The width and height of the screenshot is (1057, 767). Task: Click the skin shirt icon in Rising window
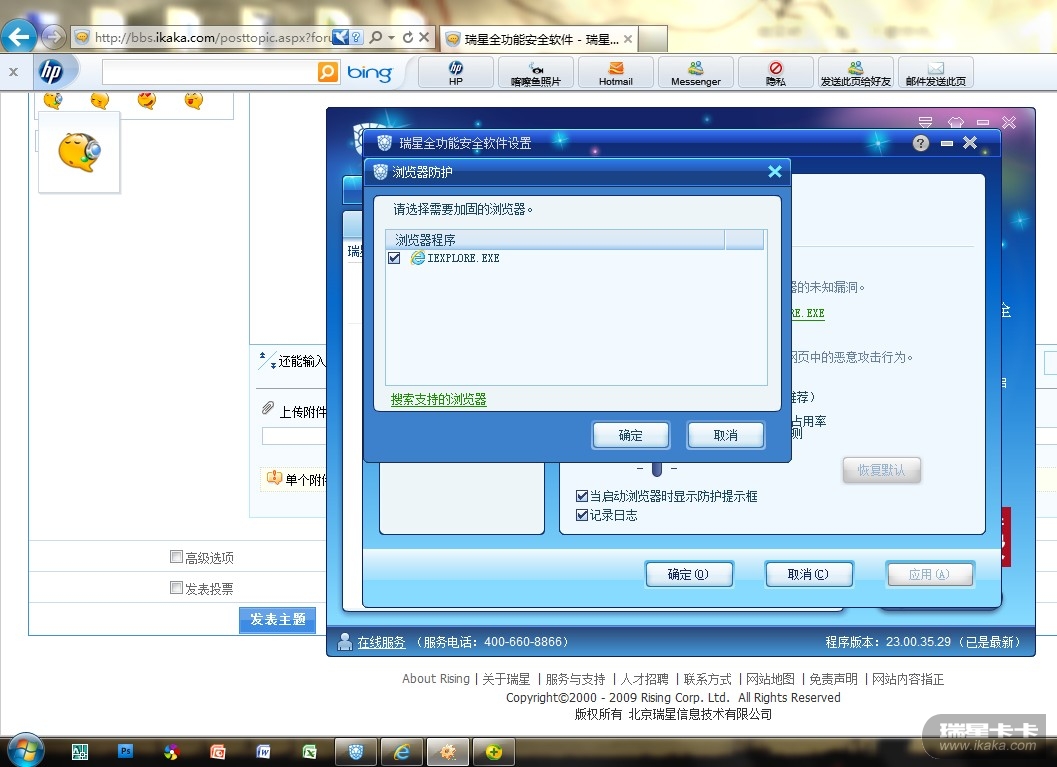pos(956,122)
